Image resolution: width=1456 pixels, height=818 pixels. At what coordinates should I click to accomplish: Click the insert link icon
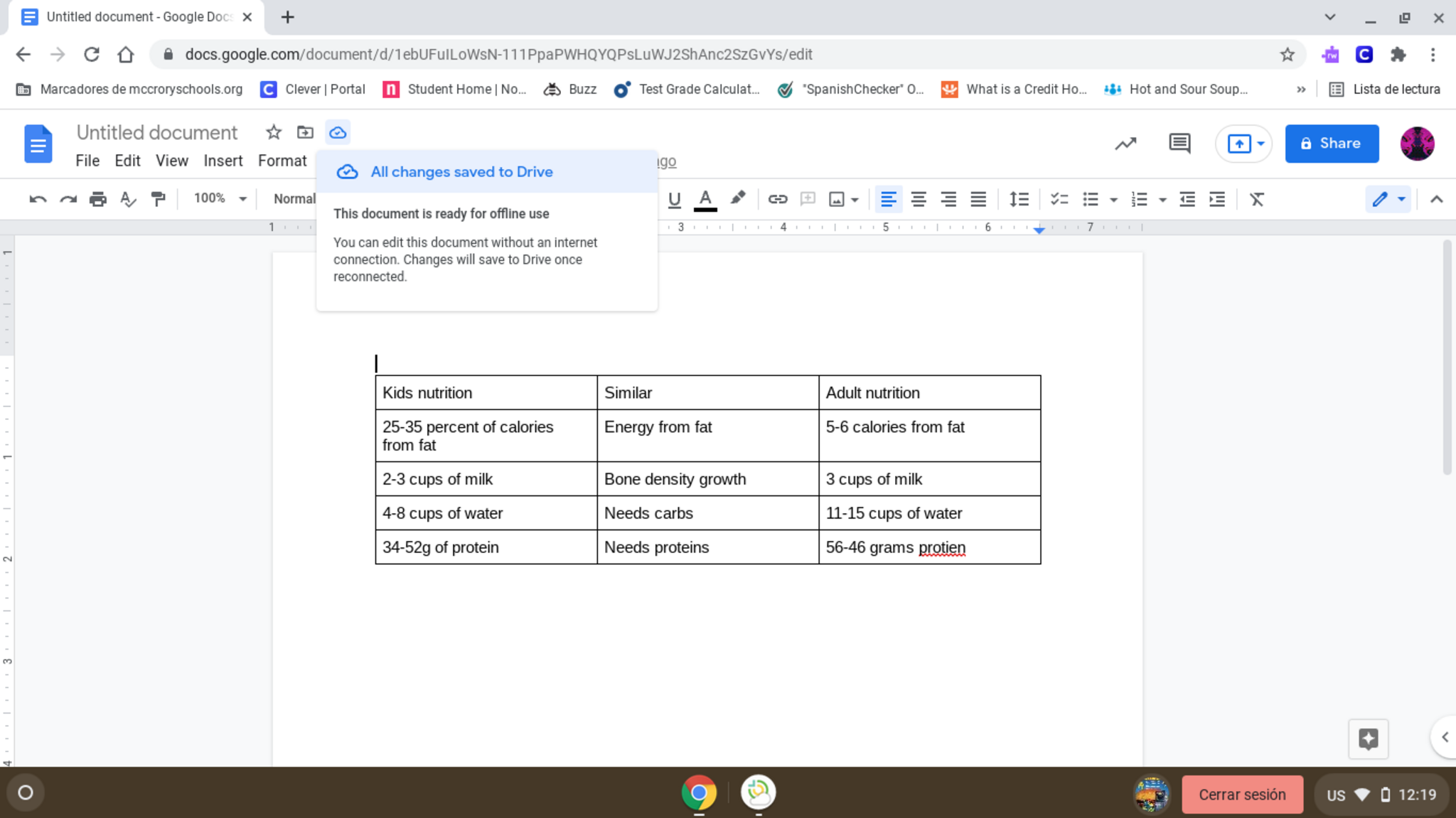pyautogui.click(x=777, y=200)
